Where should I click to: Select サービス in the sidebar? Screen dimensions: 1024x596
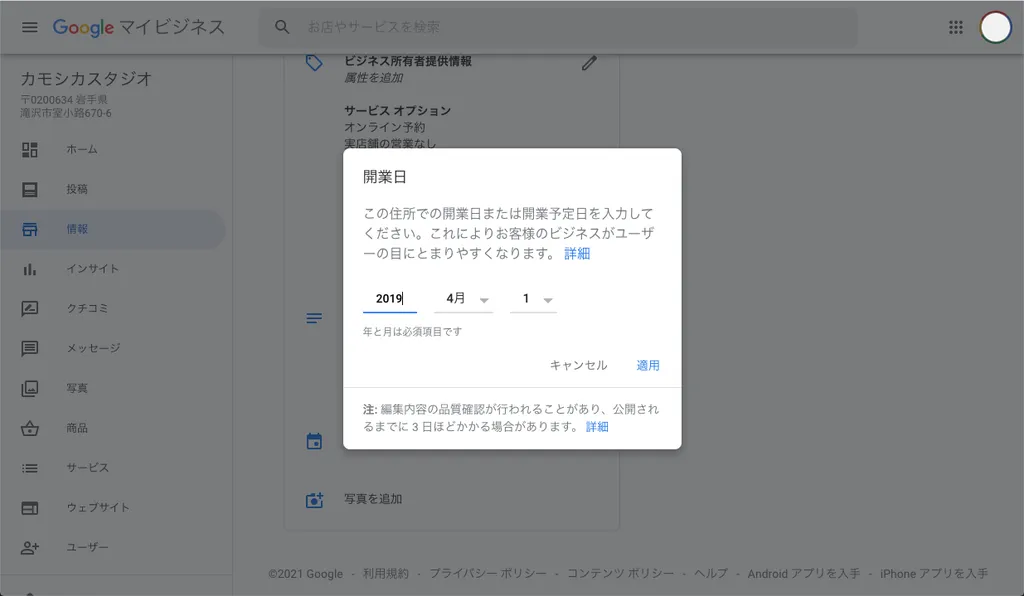tap(112, 468)
